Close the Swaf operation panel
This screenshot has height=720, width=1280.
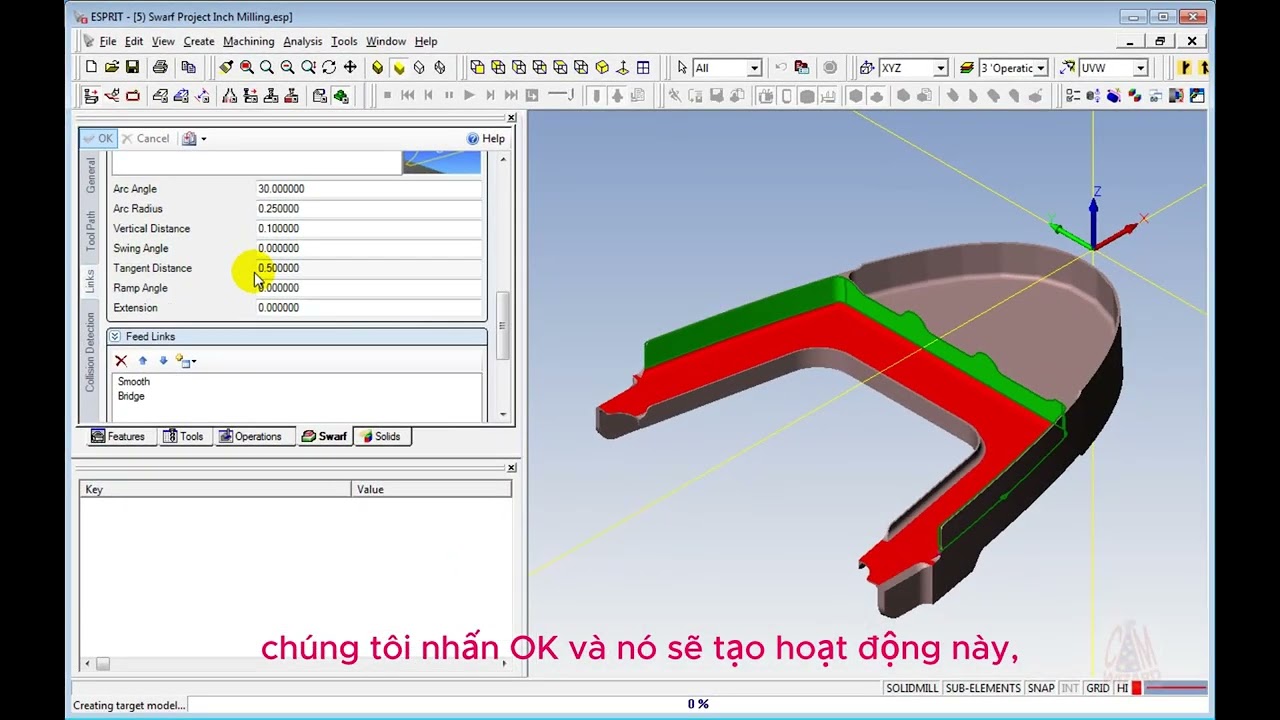pyautogui.click(x=511, y=117)
